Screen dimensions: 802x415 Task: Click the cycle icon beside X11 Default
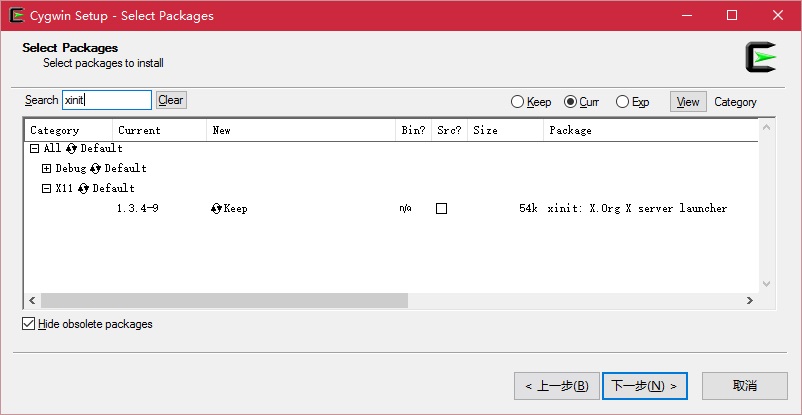coord(83,188)
